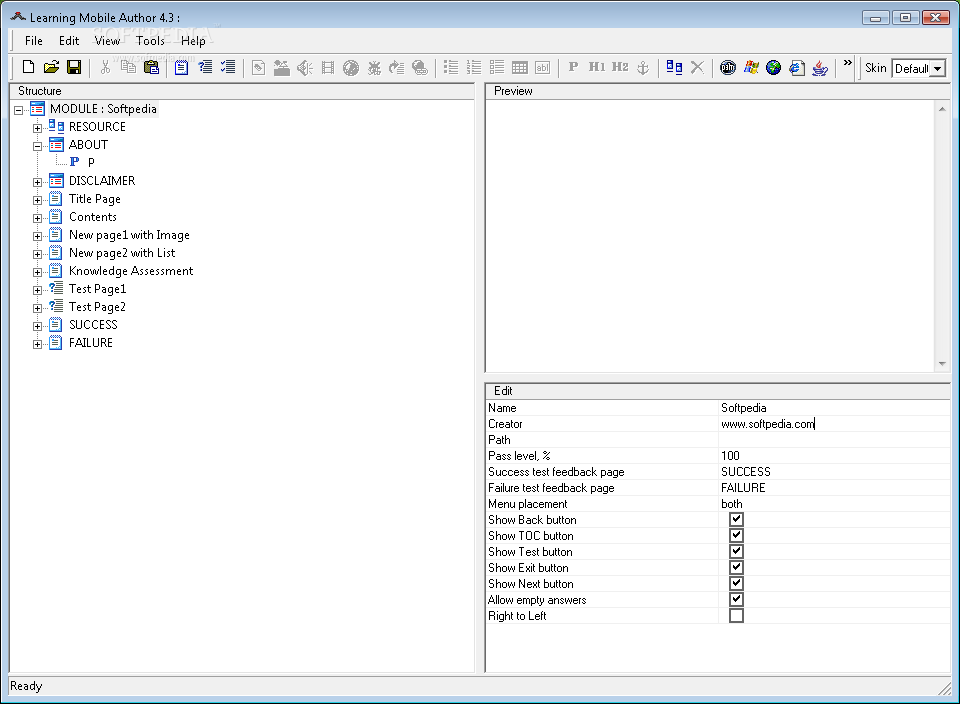Insert a paragraph with P icon
This screenshot has height=704, width=960.
(573, 67)
